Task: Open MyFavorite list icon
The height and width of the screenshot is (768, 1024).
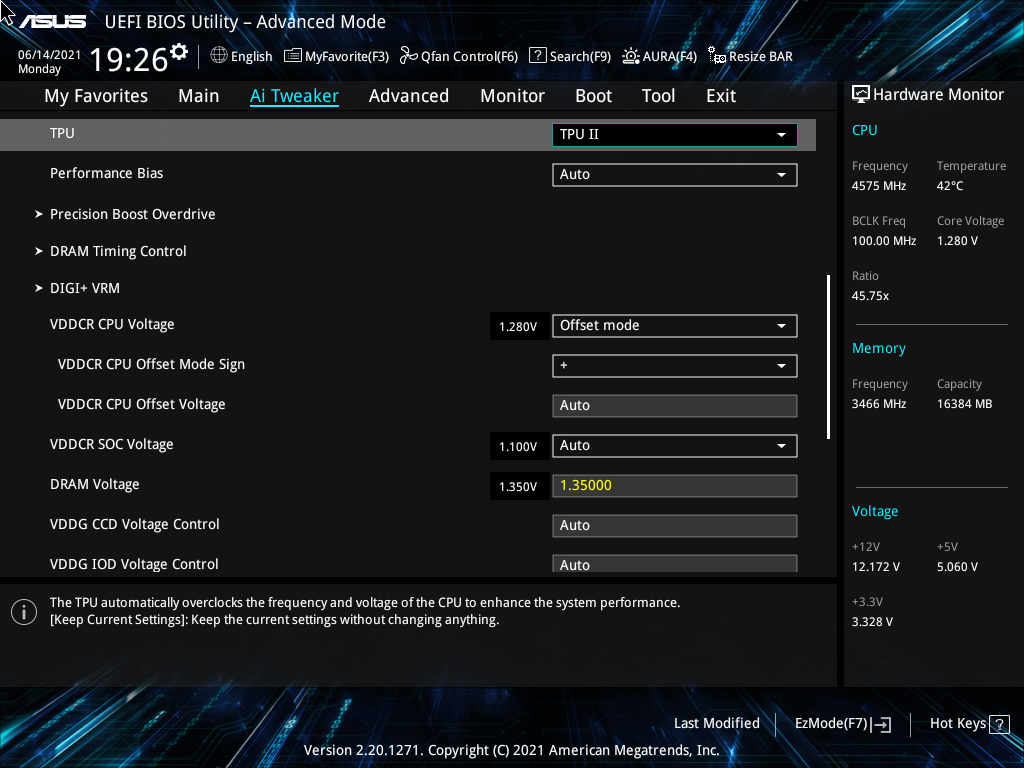Action: (x=293, y=56)
